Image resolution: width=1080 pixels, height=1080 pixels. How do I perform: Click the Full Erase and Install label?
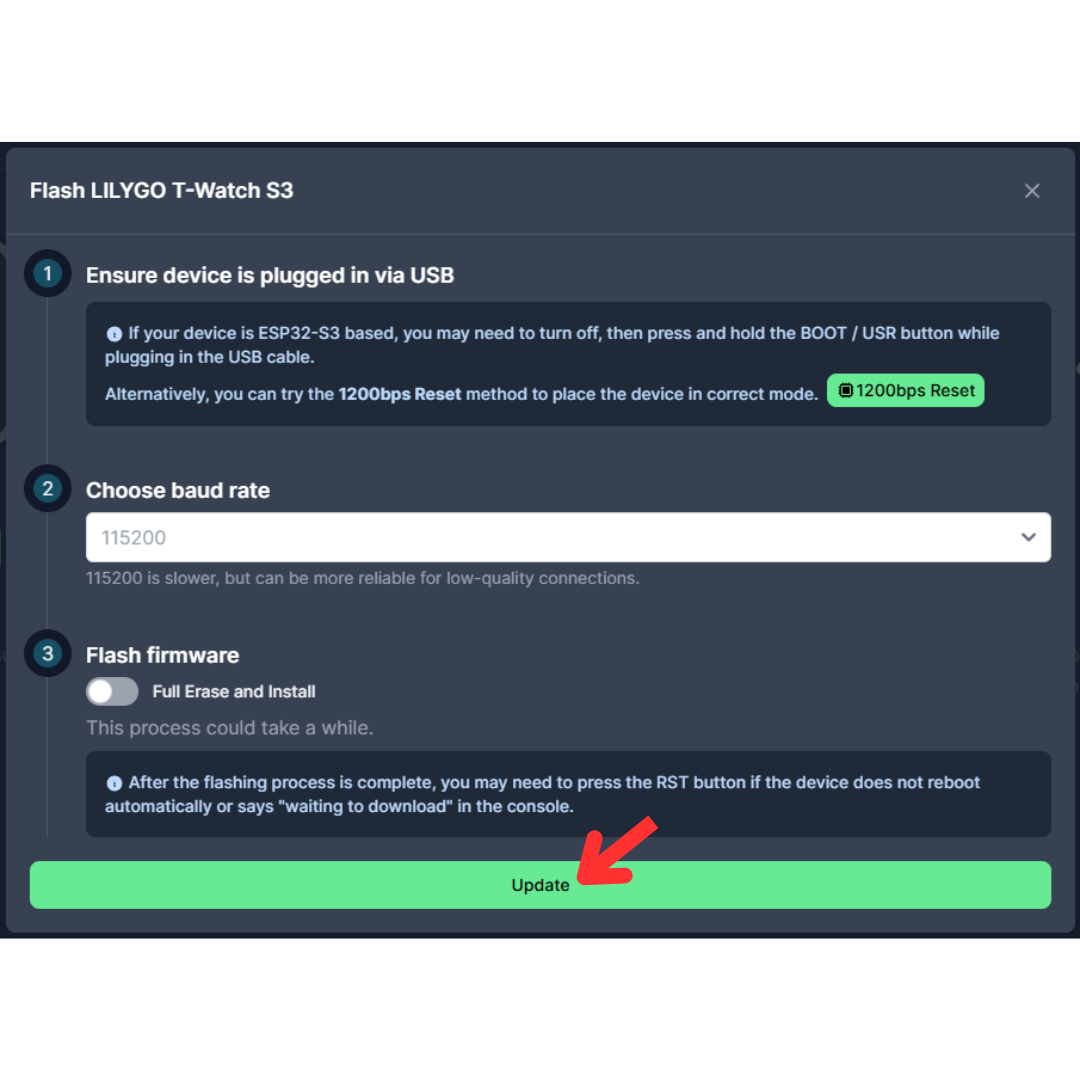click(x=233, y=692)
